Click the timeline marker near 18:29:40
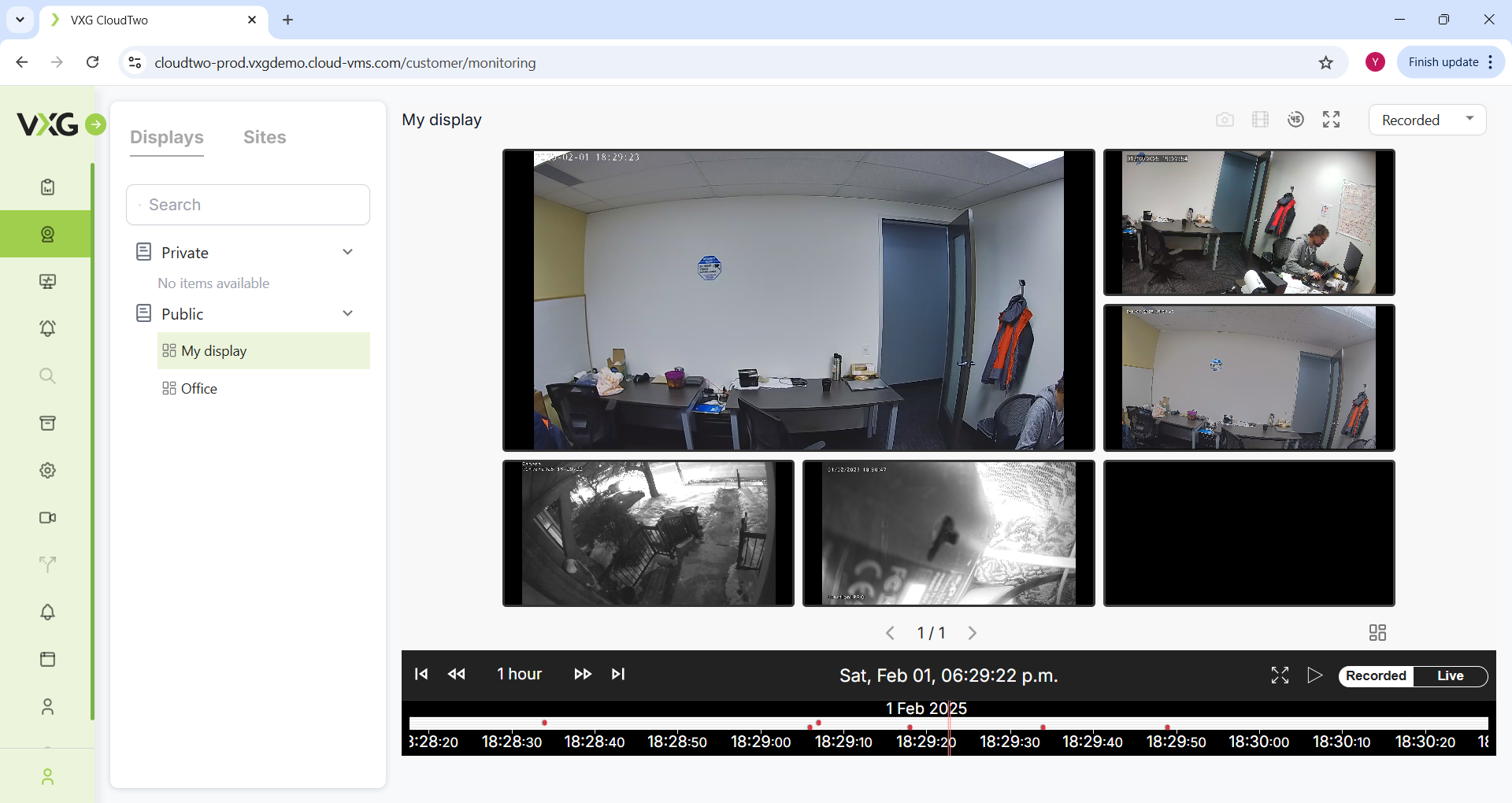 1043,727
